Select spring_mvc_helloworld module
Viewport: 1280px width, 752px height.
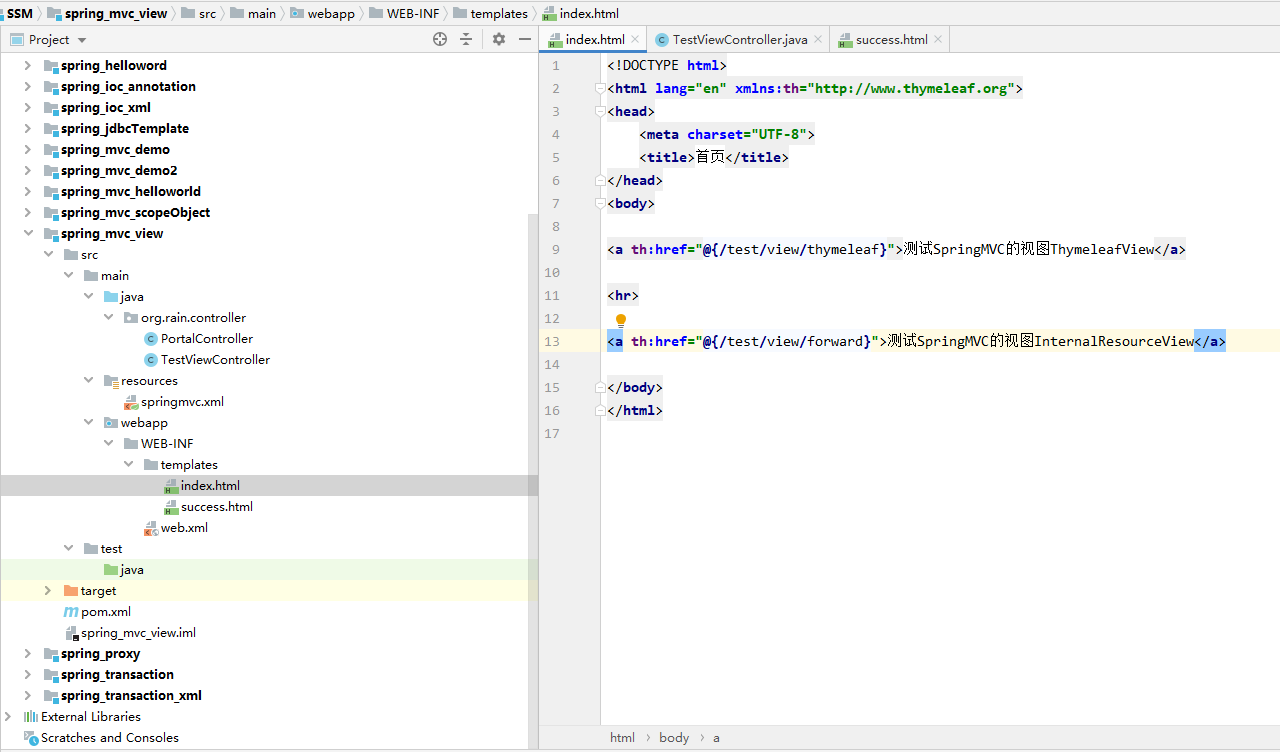[x=130, y=192]
